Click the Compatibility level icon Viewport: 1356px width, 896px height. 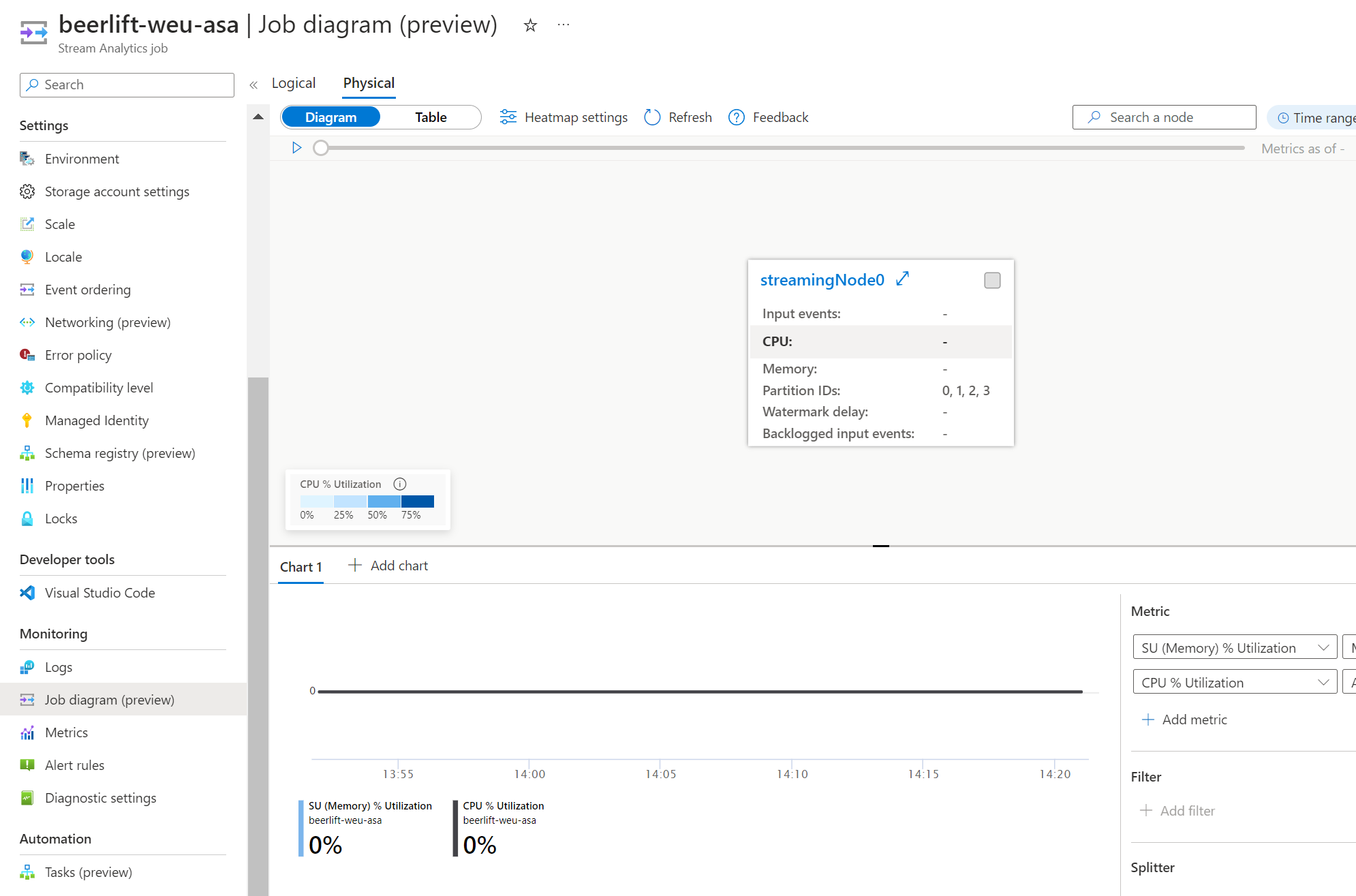pos(27,388)
